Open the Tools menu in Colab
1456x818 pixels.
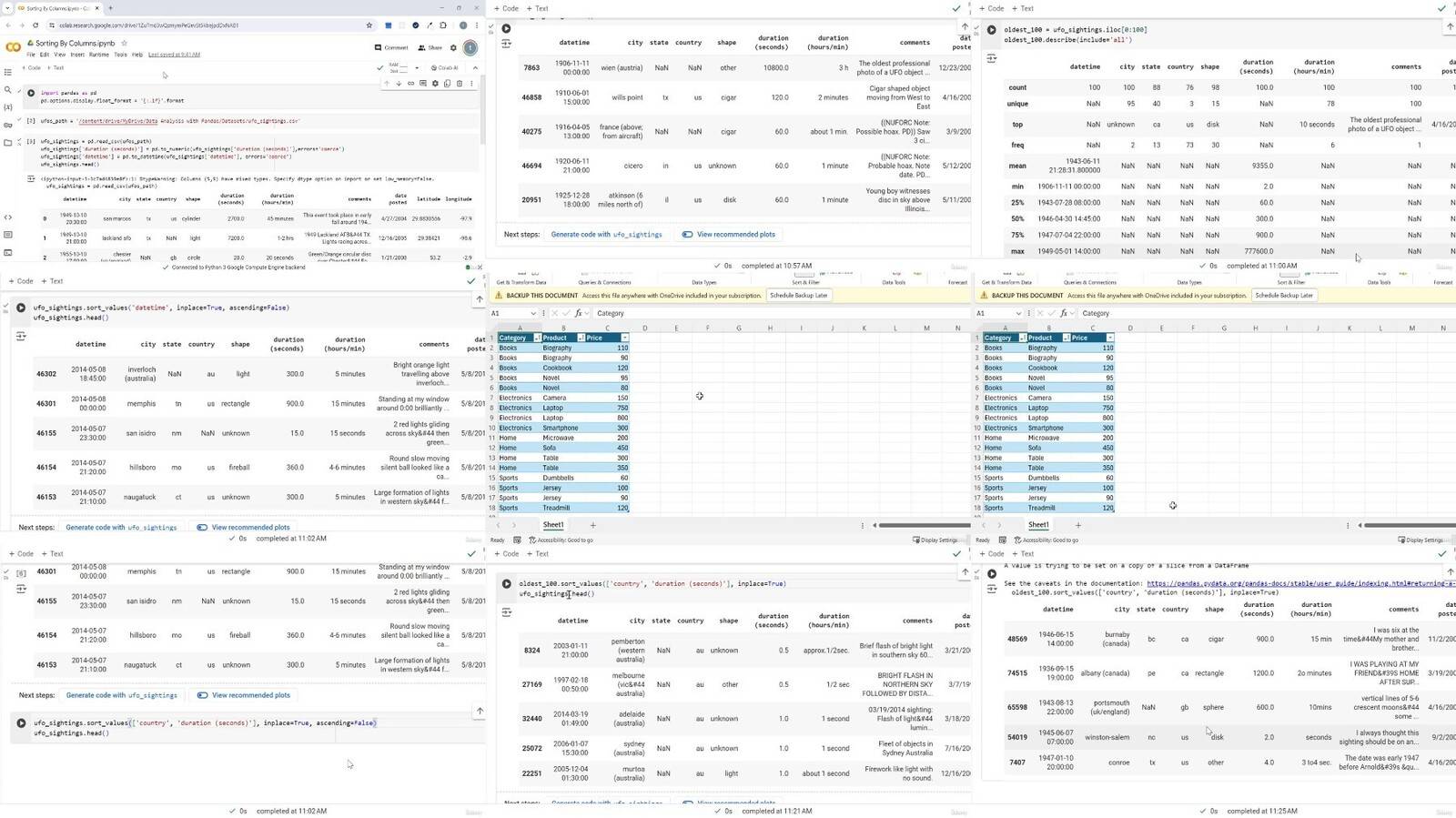tap(120, 55)
